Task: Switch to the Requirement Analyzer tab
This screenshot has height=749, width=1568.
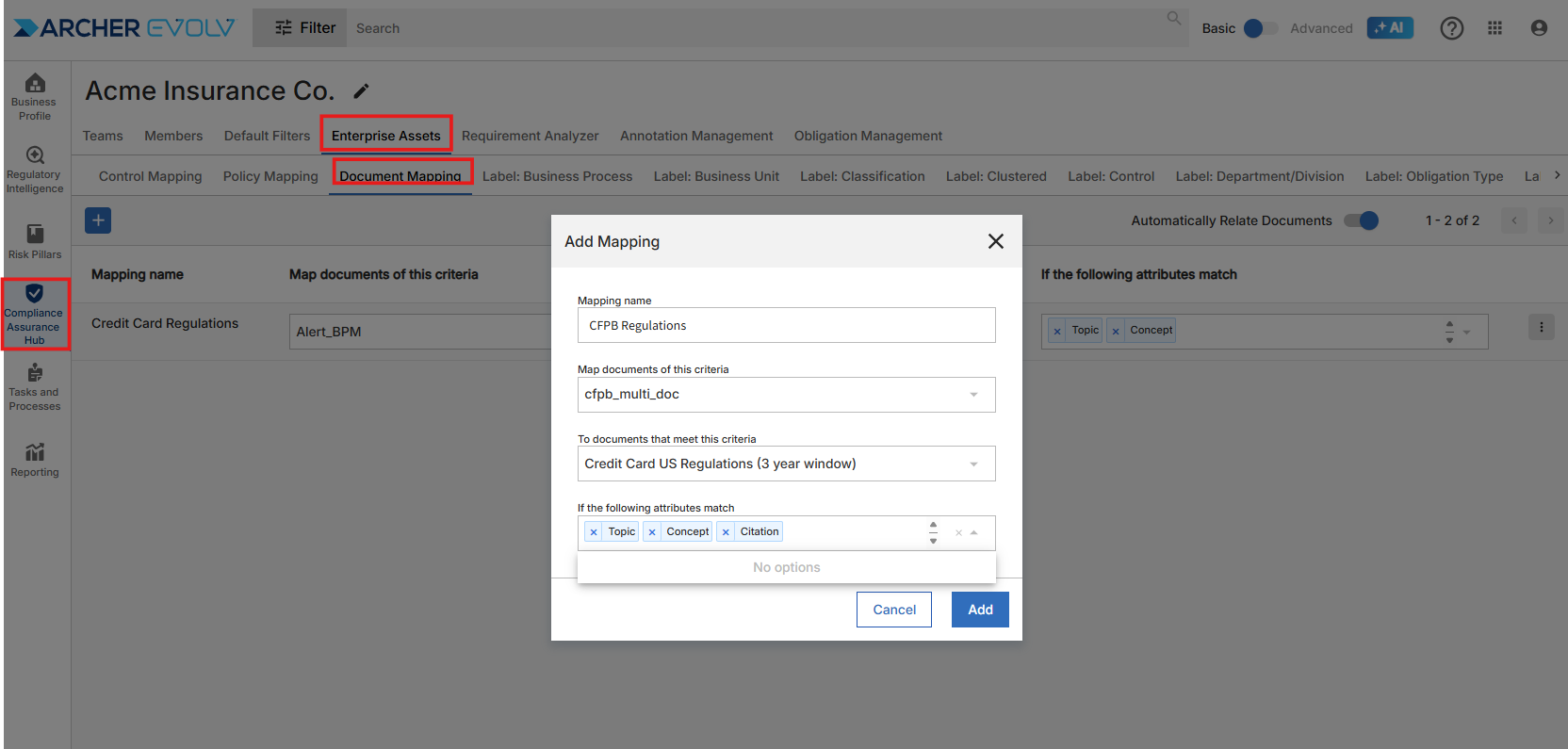Action: coord(530,136)
